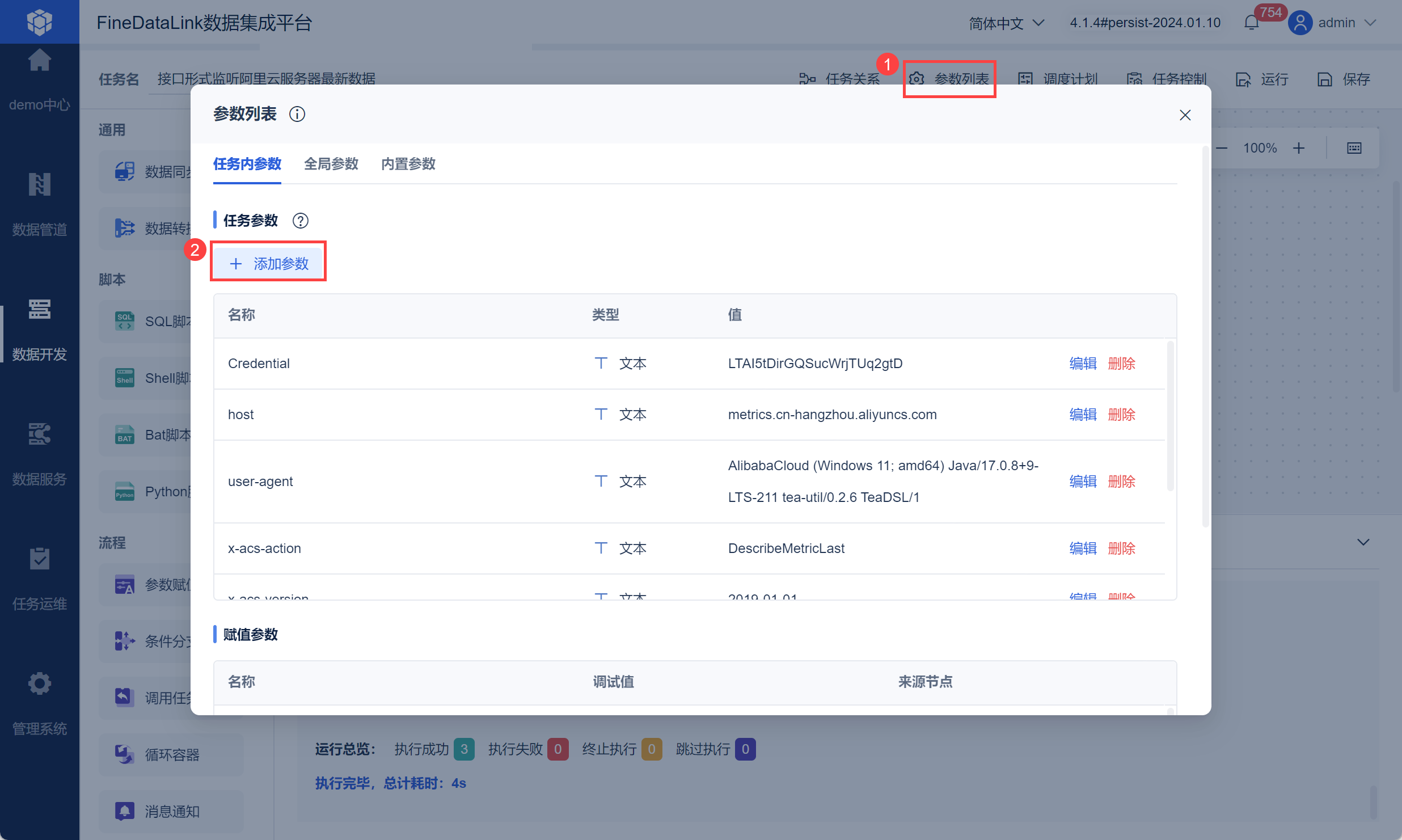Close the 参数列表 dialog

click(1185, 115)
